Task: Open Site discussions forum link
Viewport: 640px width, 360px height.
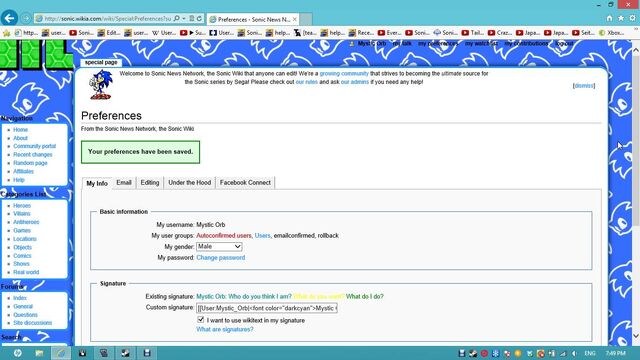Action: tap(33, 323)
